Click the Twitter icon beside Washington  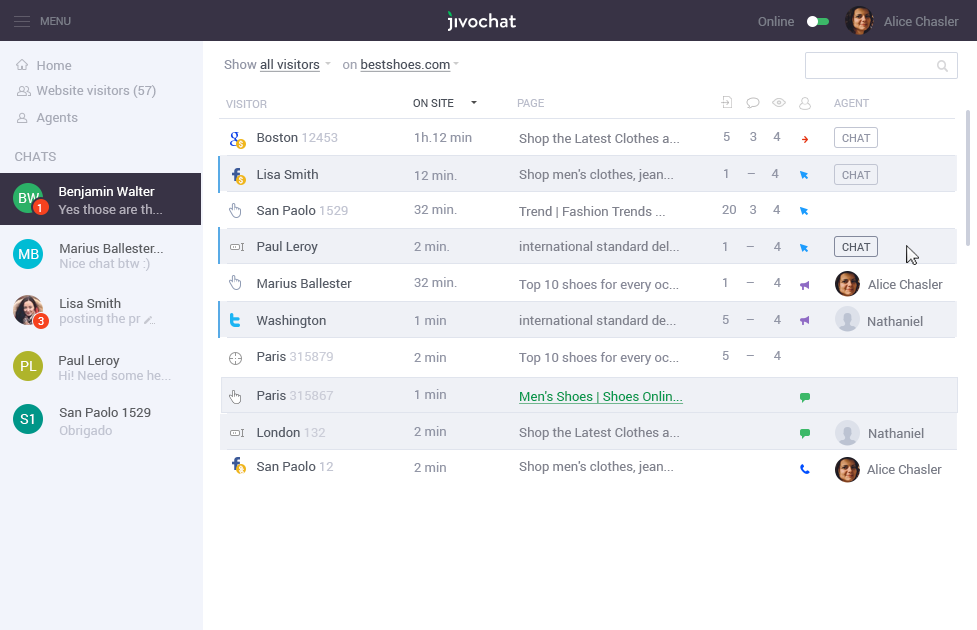236,320
